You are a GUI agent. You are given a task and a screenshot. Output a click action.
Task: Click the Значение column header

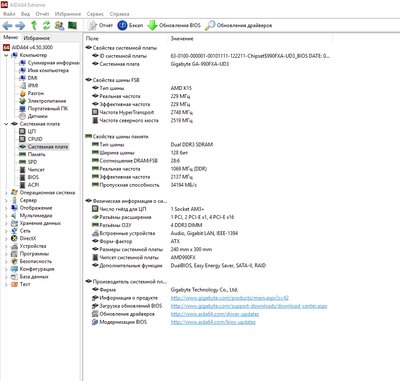pos(182,39)
